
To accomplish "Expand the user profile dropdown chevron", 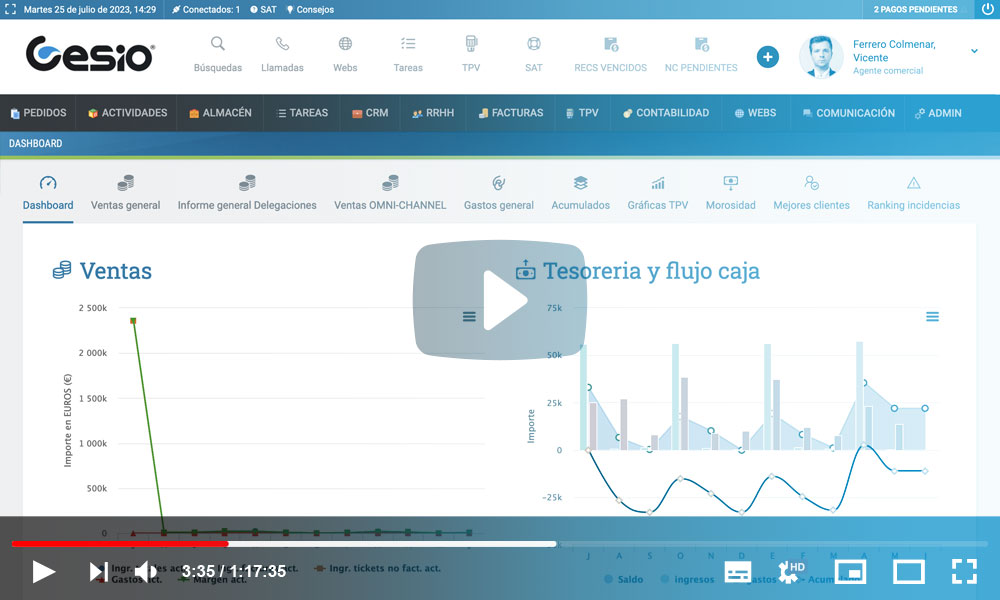I will pyautogui.click(x=974, y=51).
